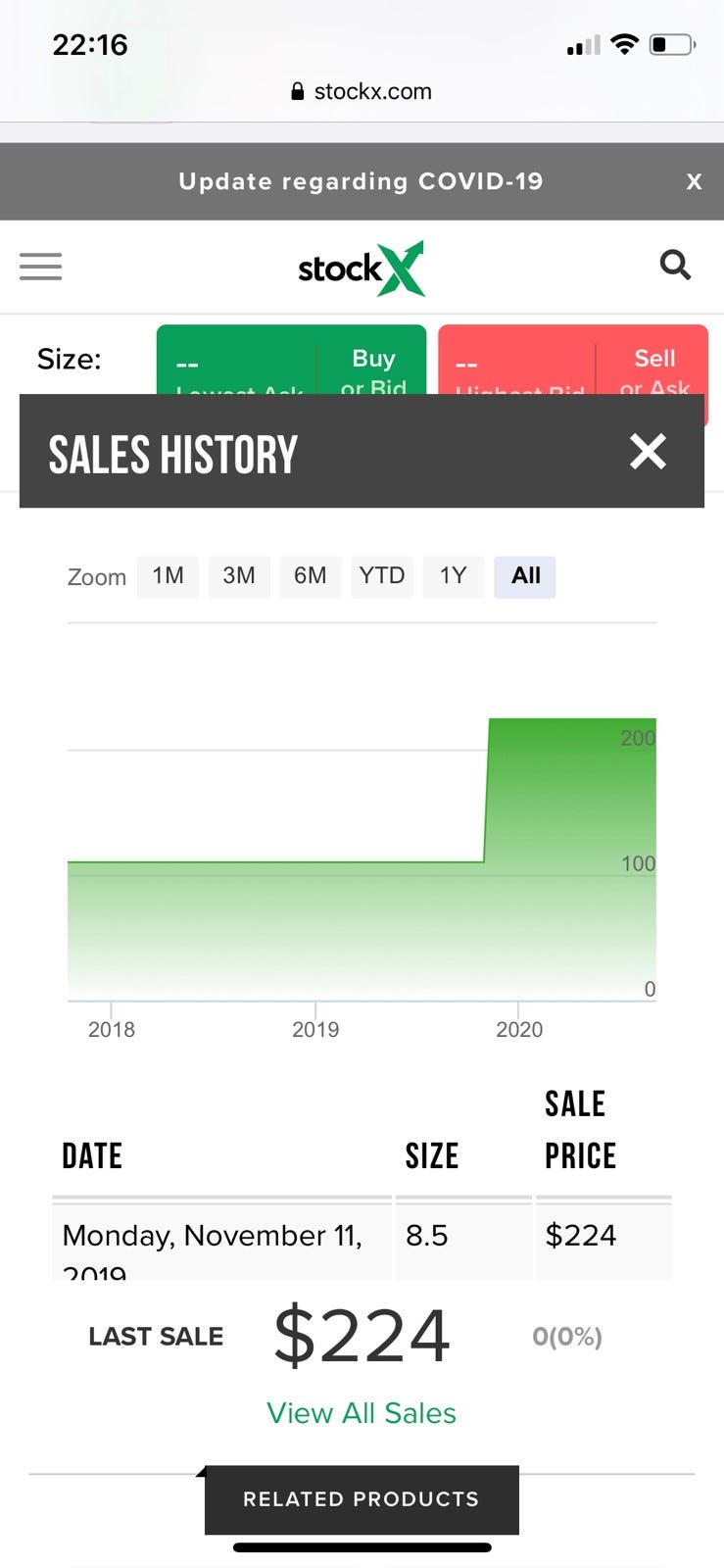Click the Related Products header
Image resolution: width=724 pixels, height=1568 pixels.
[x=362, y=1498]
